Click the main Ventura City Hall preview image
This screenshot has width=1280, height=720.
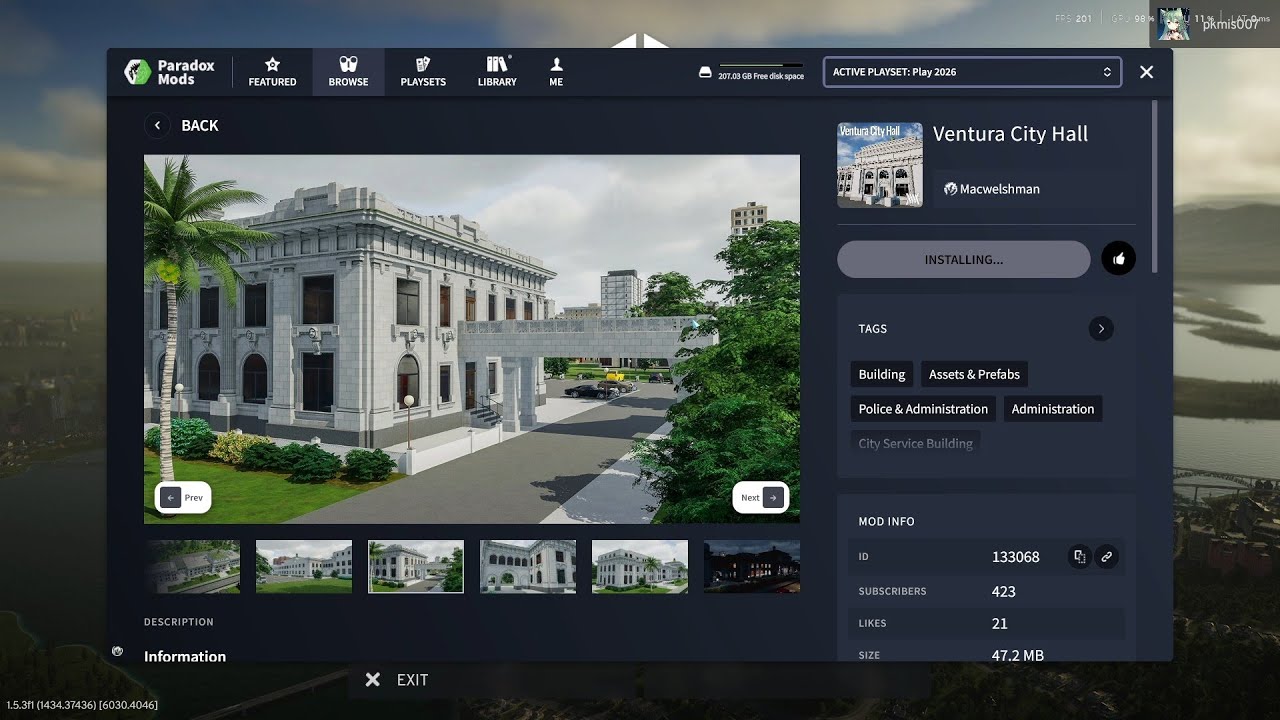(472, 339)
